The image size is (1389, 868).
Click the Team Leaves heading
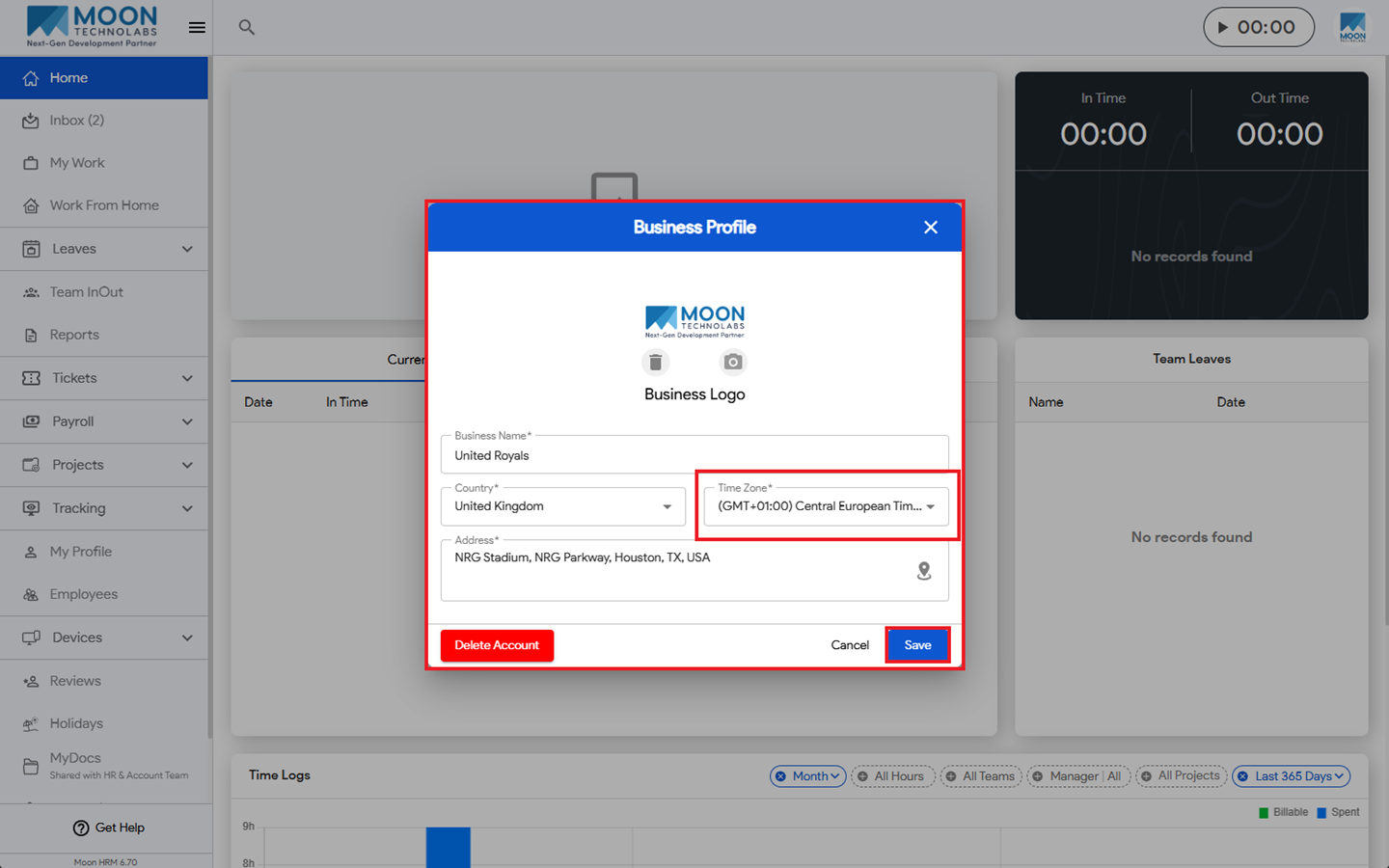(x=1191, y=359)
